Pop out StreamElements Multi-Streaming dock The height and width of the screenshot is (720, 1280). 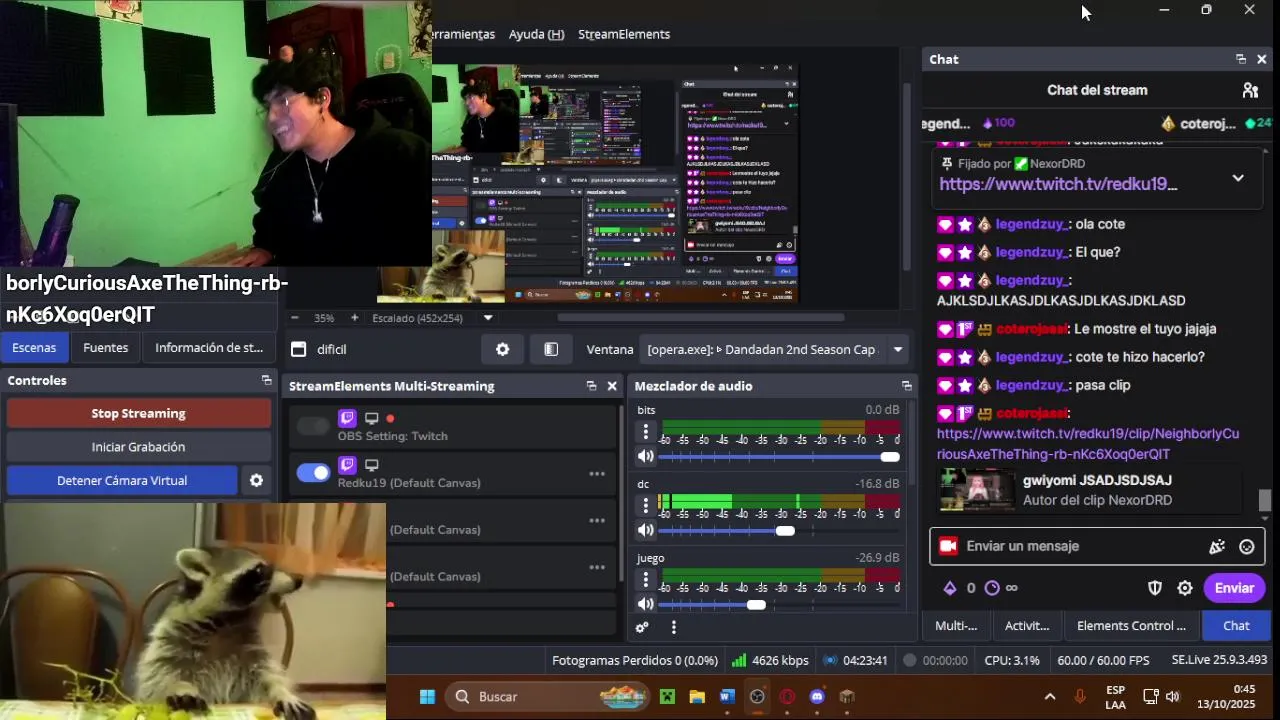coord(591,386)
